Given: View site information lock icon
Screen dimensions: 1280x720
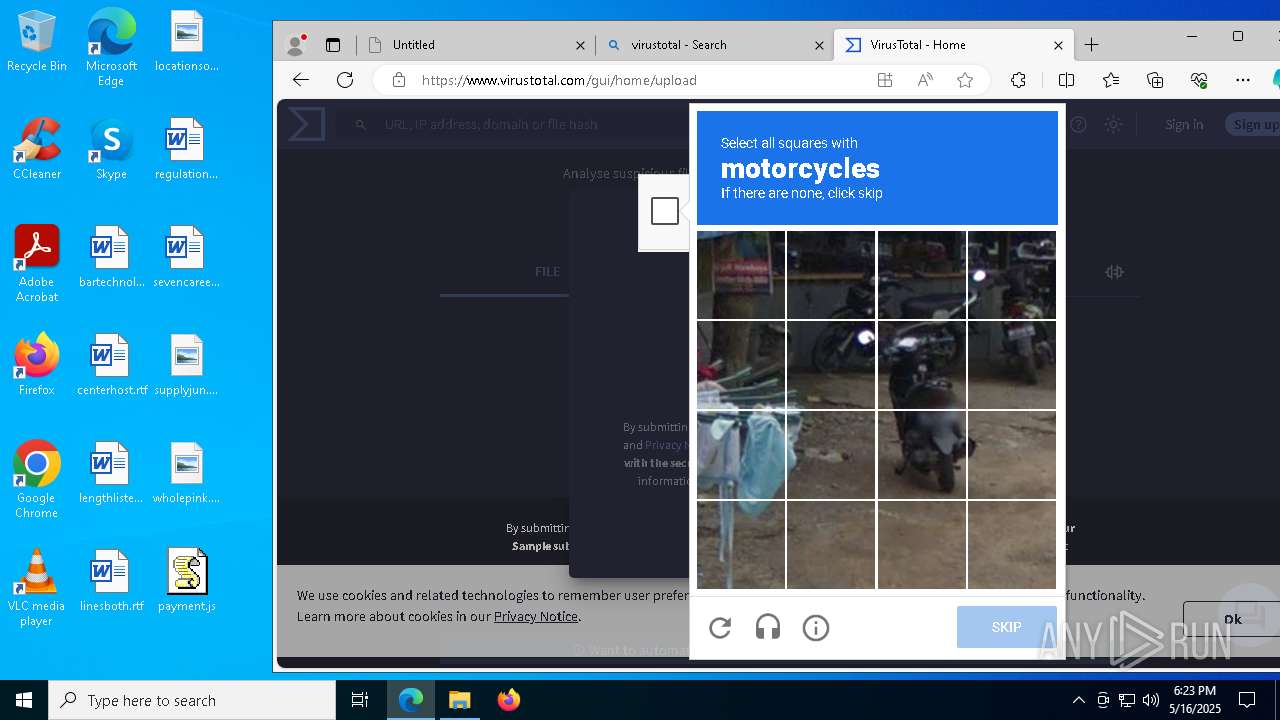Looking at the screenshot, I should click(x=398, y=80).
